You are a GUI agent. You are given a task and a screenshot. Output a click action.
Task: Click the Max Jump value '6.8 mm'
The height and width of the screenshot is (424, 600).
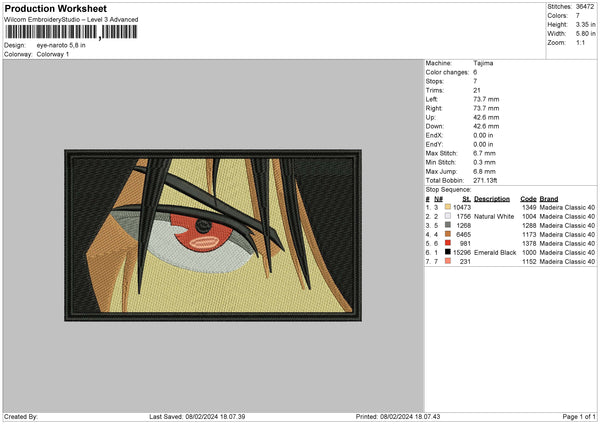pos(484,171)
